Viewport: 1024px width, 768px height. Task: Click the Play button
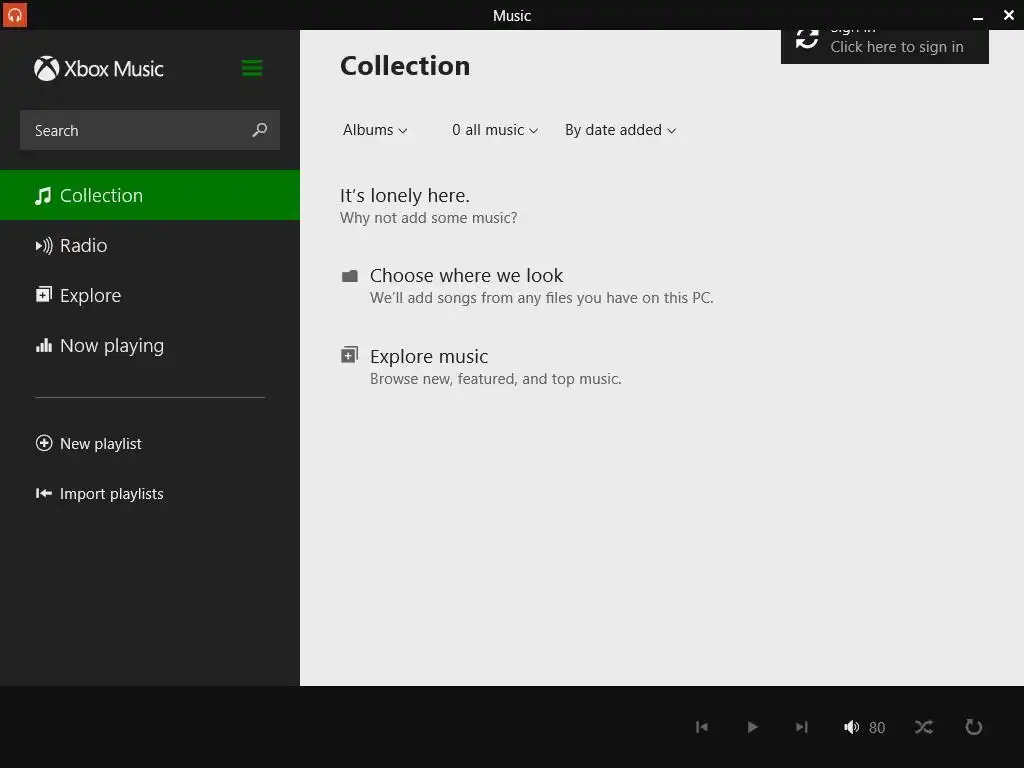tap(752, 727)
